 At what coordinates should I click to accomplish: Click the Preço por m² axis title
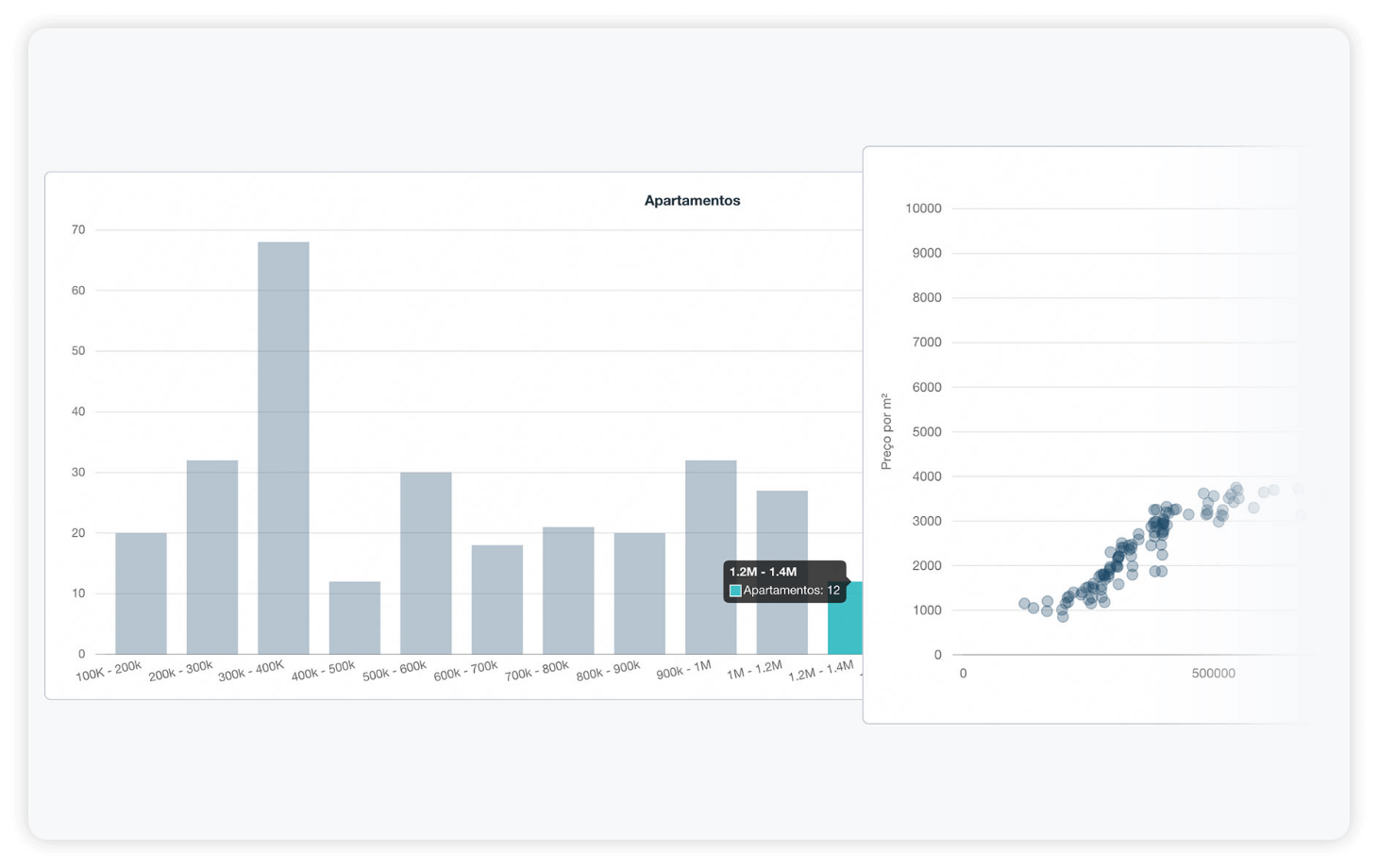pos(886,431)
